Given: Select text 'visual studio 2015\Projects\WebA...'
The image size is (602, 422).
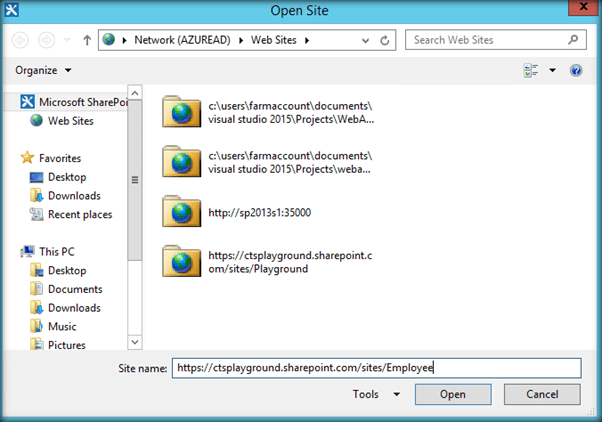Looking at the screenshot, I should pos(291,119).
